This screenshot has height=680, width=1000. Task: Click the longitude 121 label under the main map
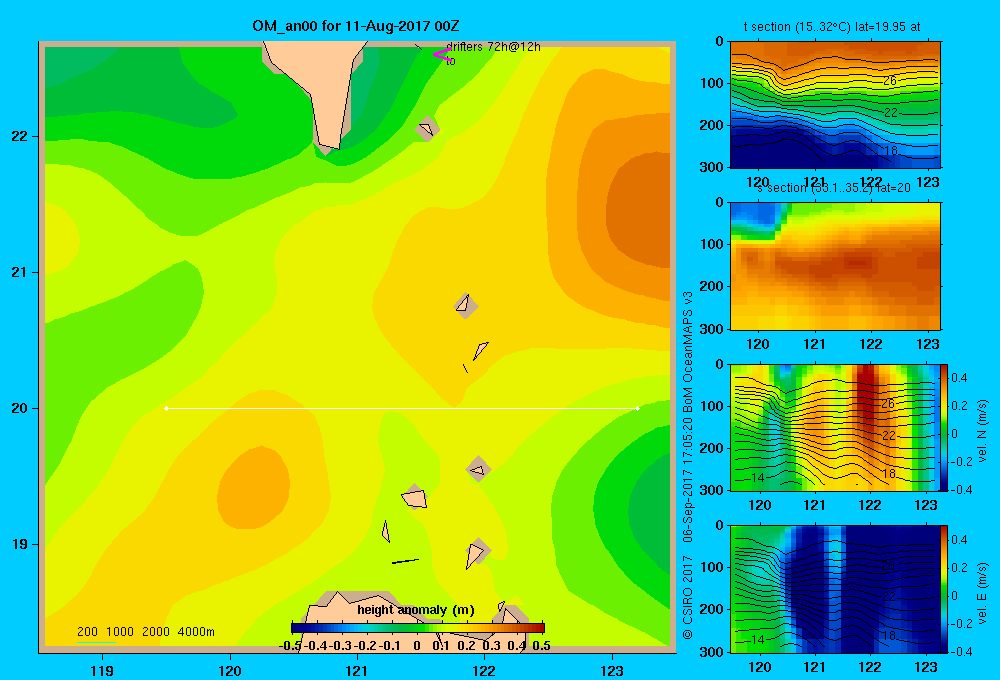point(357,670)
